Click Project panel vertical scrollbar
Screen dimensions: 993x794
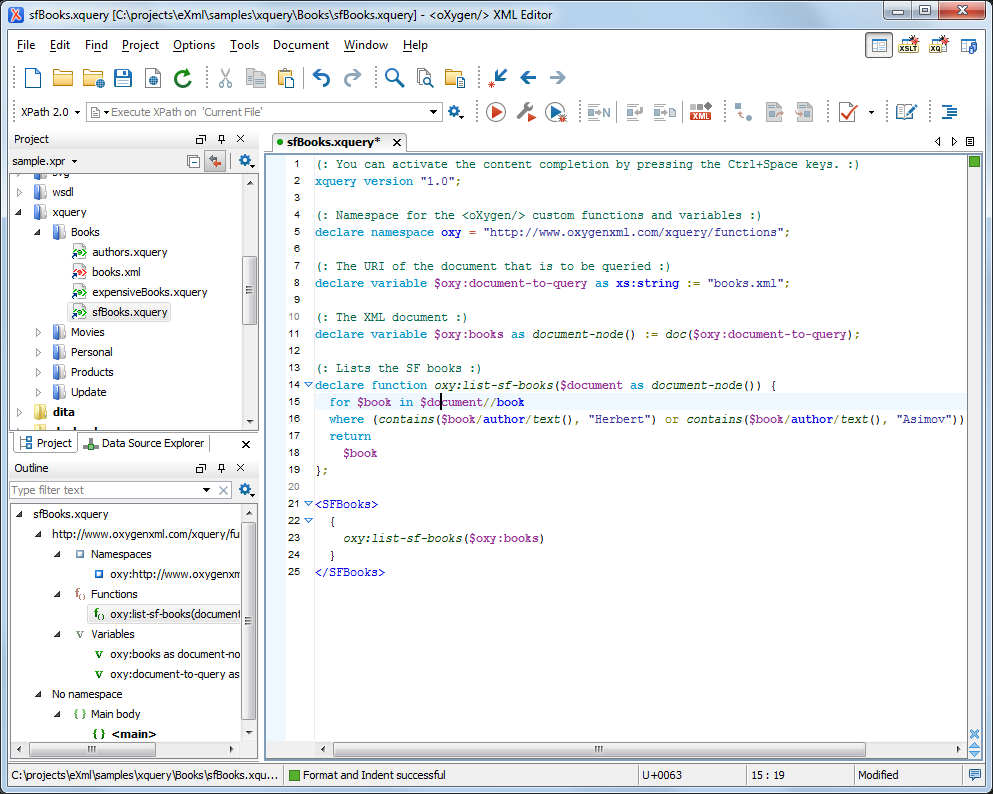250,290
